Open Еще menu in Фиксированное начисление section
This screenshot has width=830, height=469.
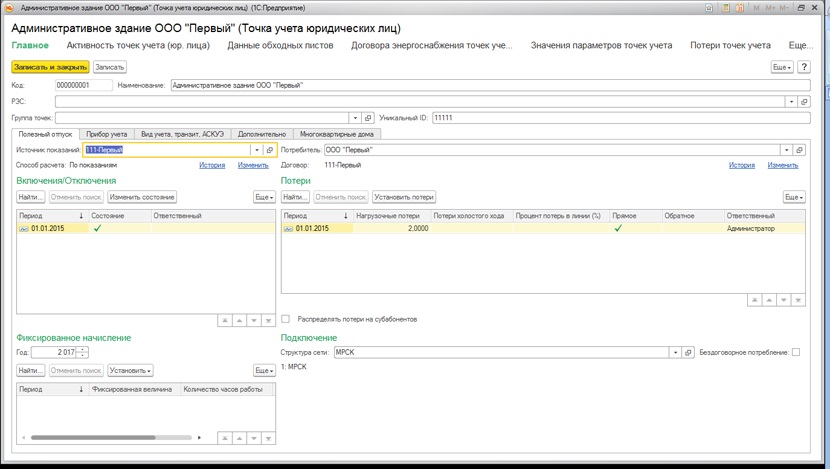[x=264, y=371]
